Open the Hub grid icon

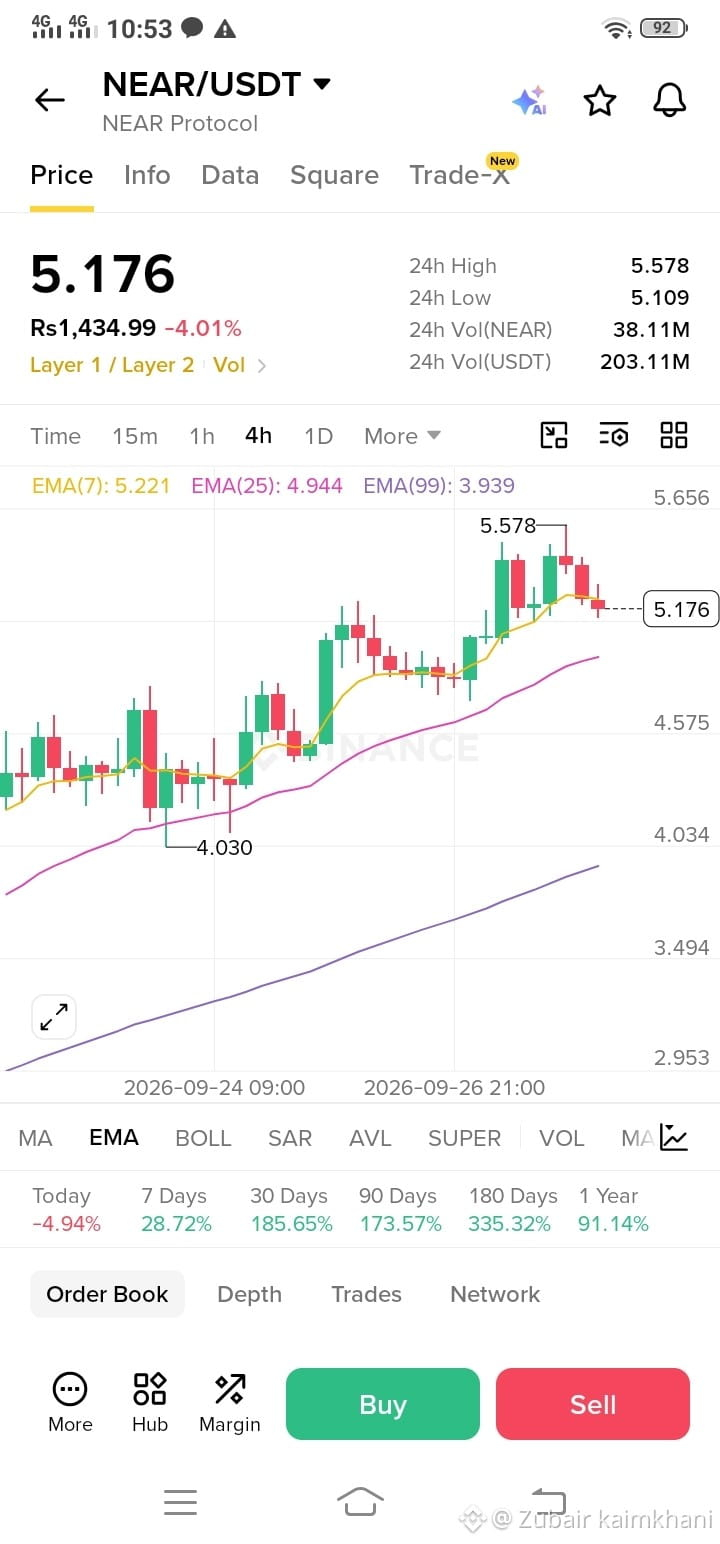point(150,1403)
